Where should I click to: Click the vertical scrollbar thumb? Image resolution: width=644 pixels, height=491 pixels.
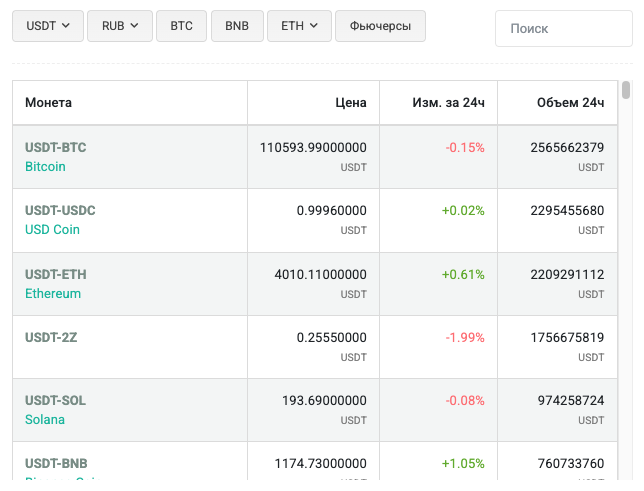626,91
